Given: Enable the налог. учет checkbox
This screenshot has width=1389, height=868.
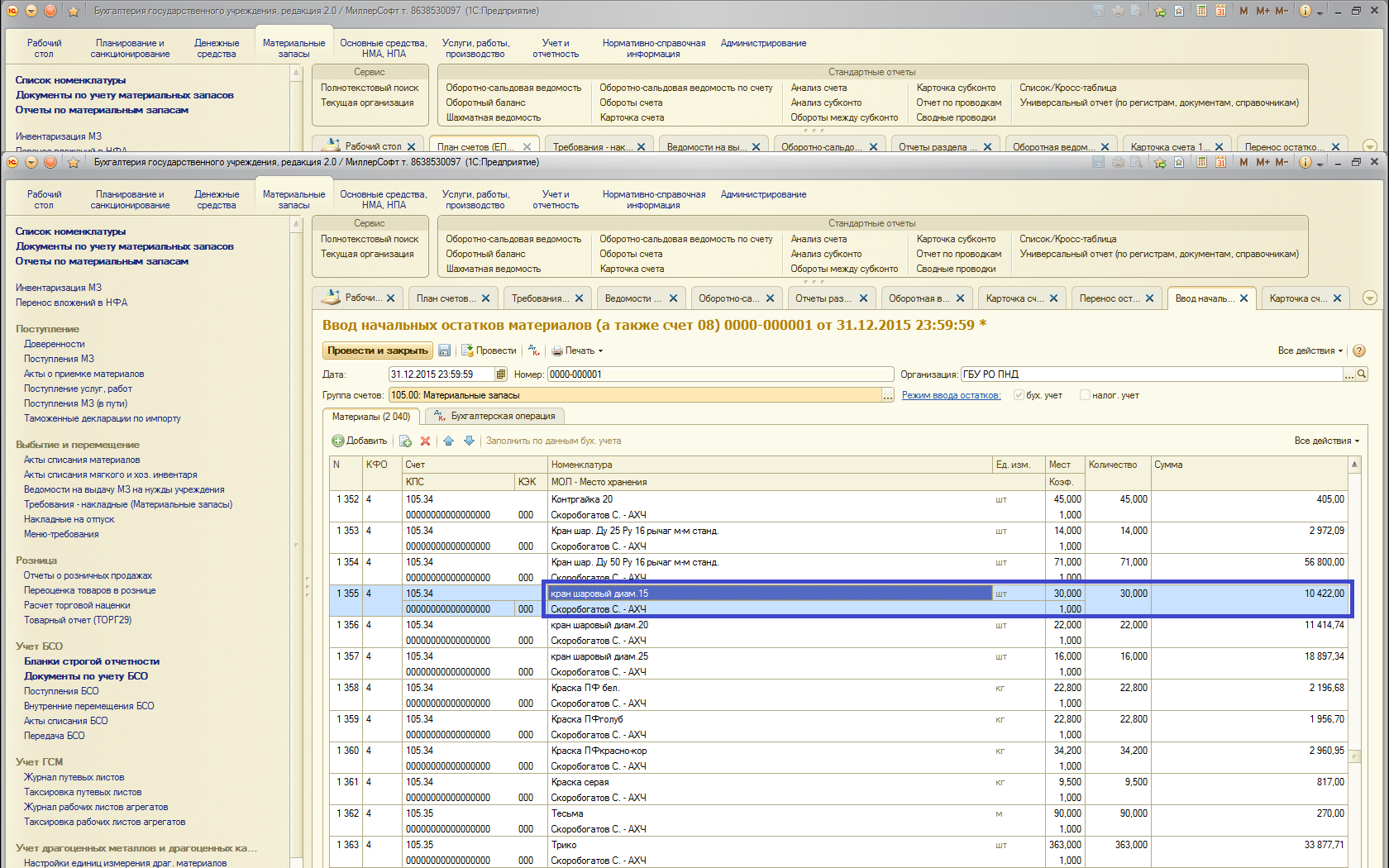Looking at the screenshot, I should (1085, 395).
